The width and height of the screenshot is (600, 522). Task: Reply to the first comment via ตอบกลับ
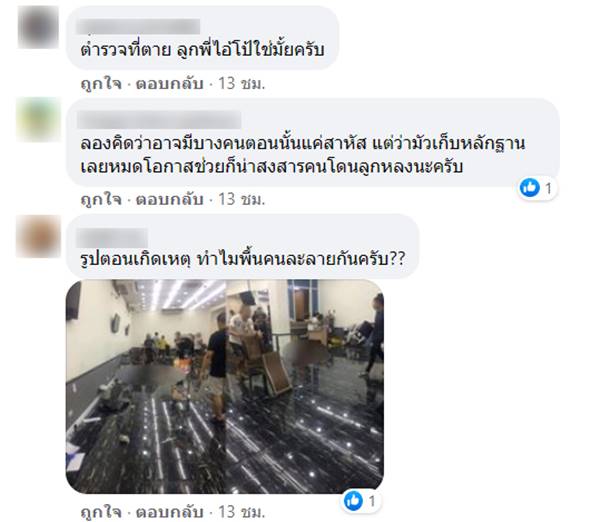[170, 83]
